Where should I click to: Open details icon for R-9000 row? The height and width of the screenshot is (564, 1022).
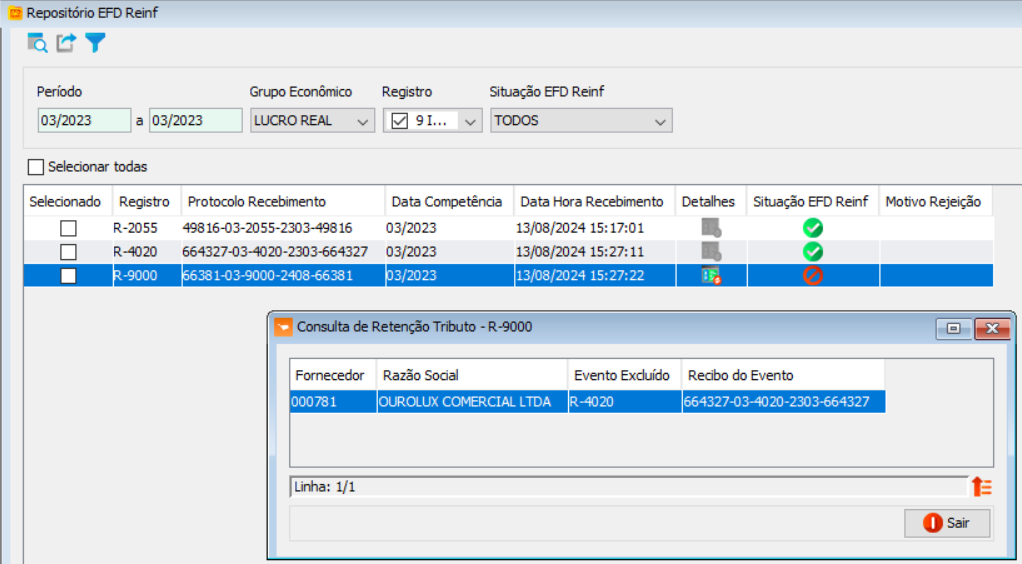711,276
